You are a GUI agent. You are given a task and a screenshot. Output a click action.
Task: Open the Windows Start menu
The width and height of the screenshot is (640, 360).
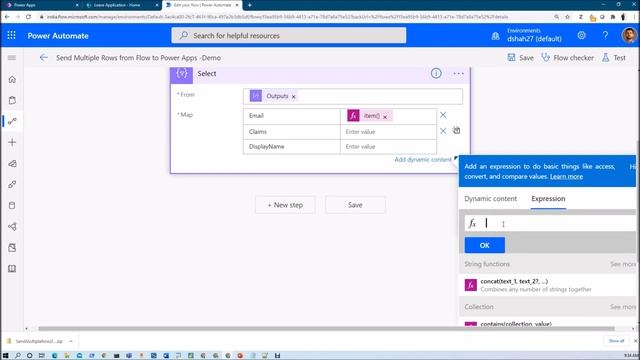(x=6, y=356)
